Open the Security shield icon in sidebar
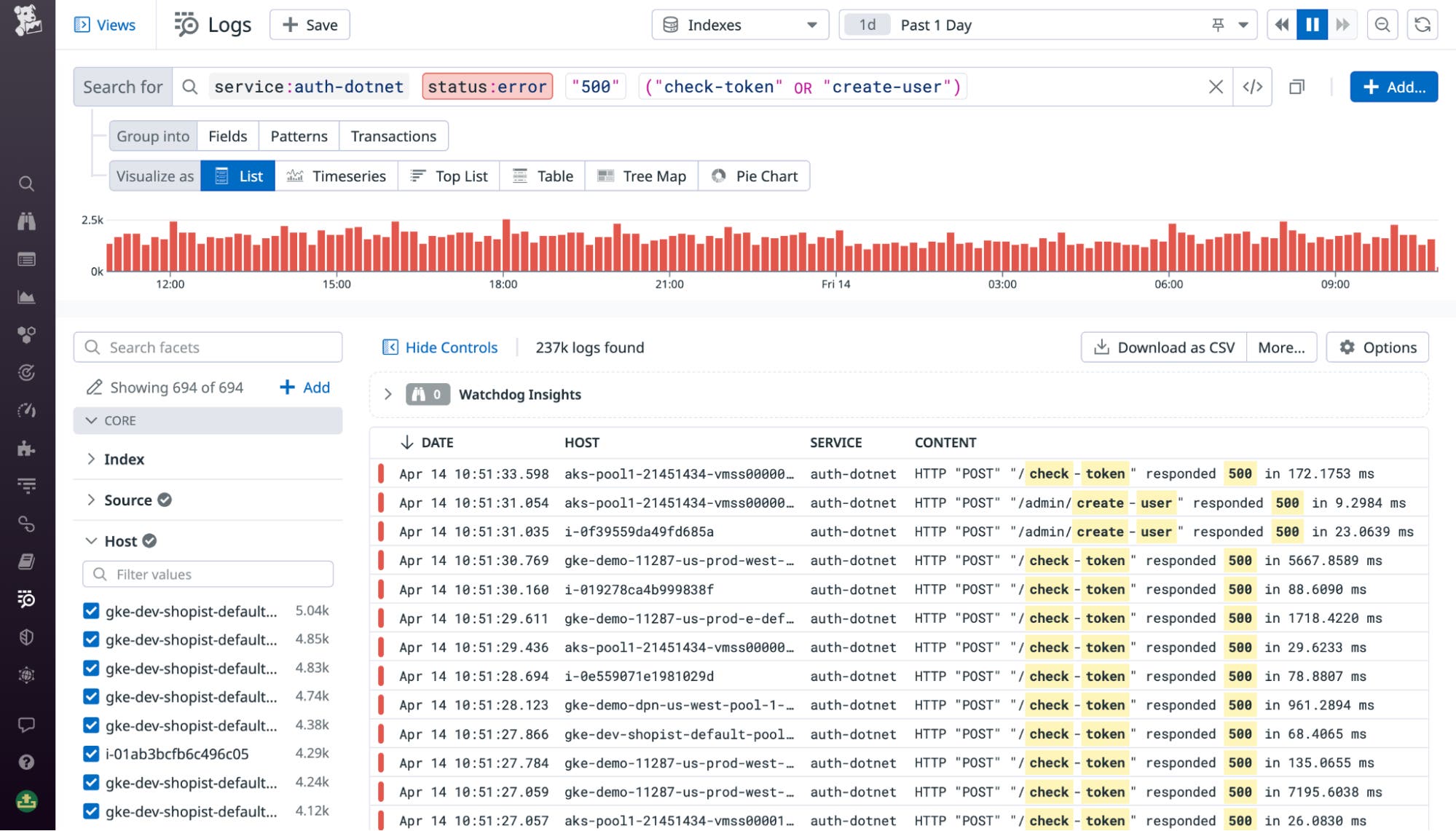This screenshot has height=831, width=1456. pos(27,637)
